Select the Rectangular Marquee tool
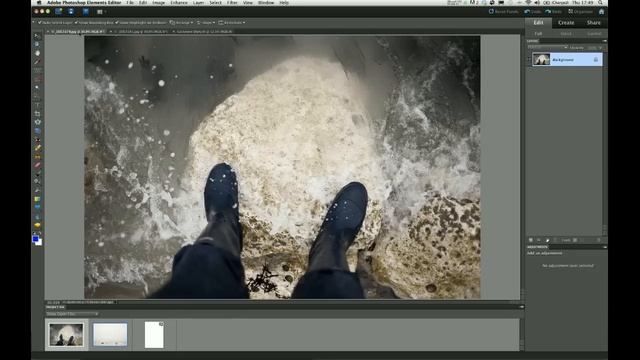This screenshot has height=360, width=640. pos(37,71)
